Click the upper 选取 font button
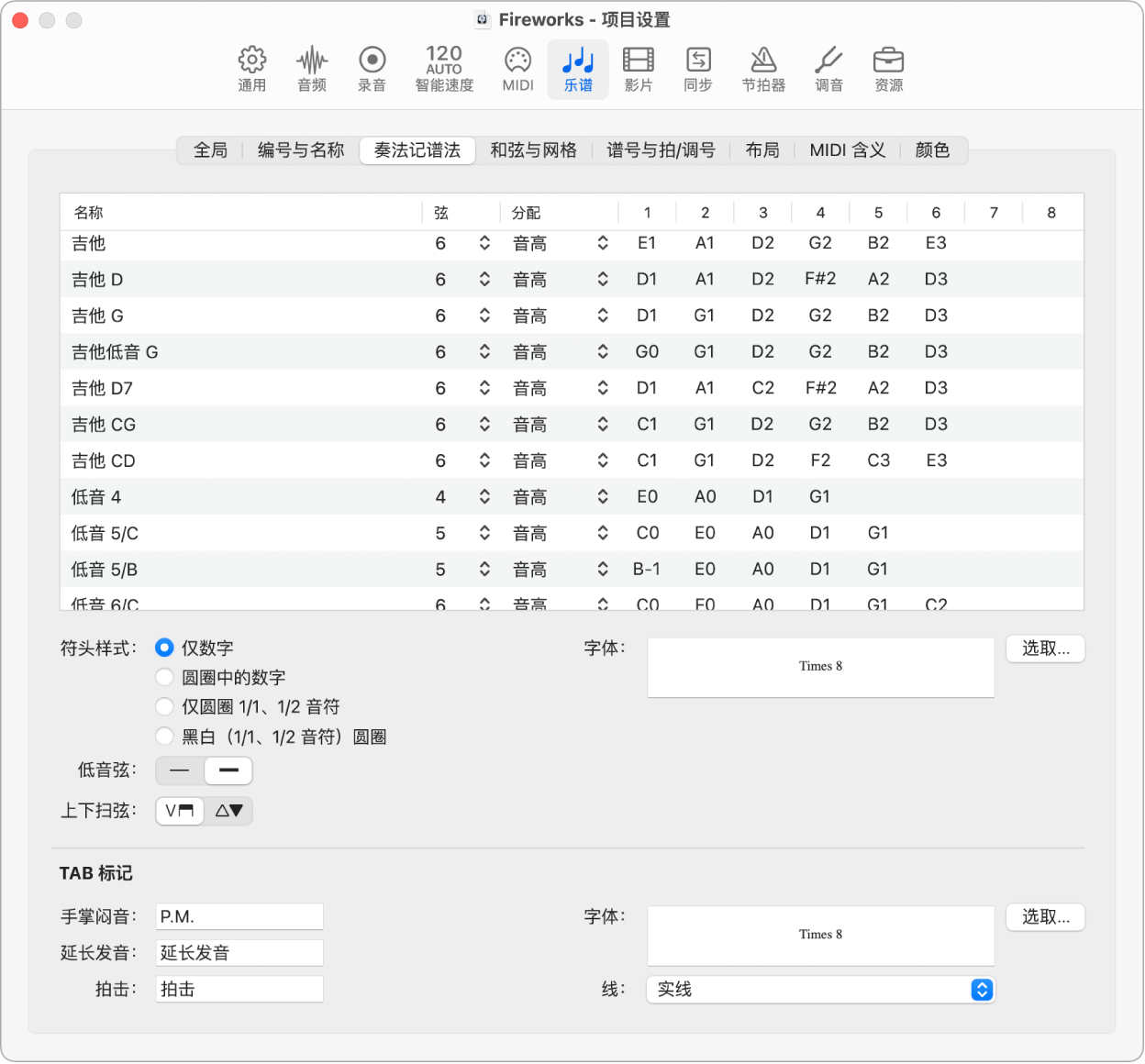This screenshot has height=1064, width=1145. click(x=1045, y=648)
